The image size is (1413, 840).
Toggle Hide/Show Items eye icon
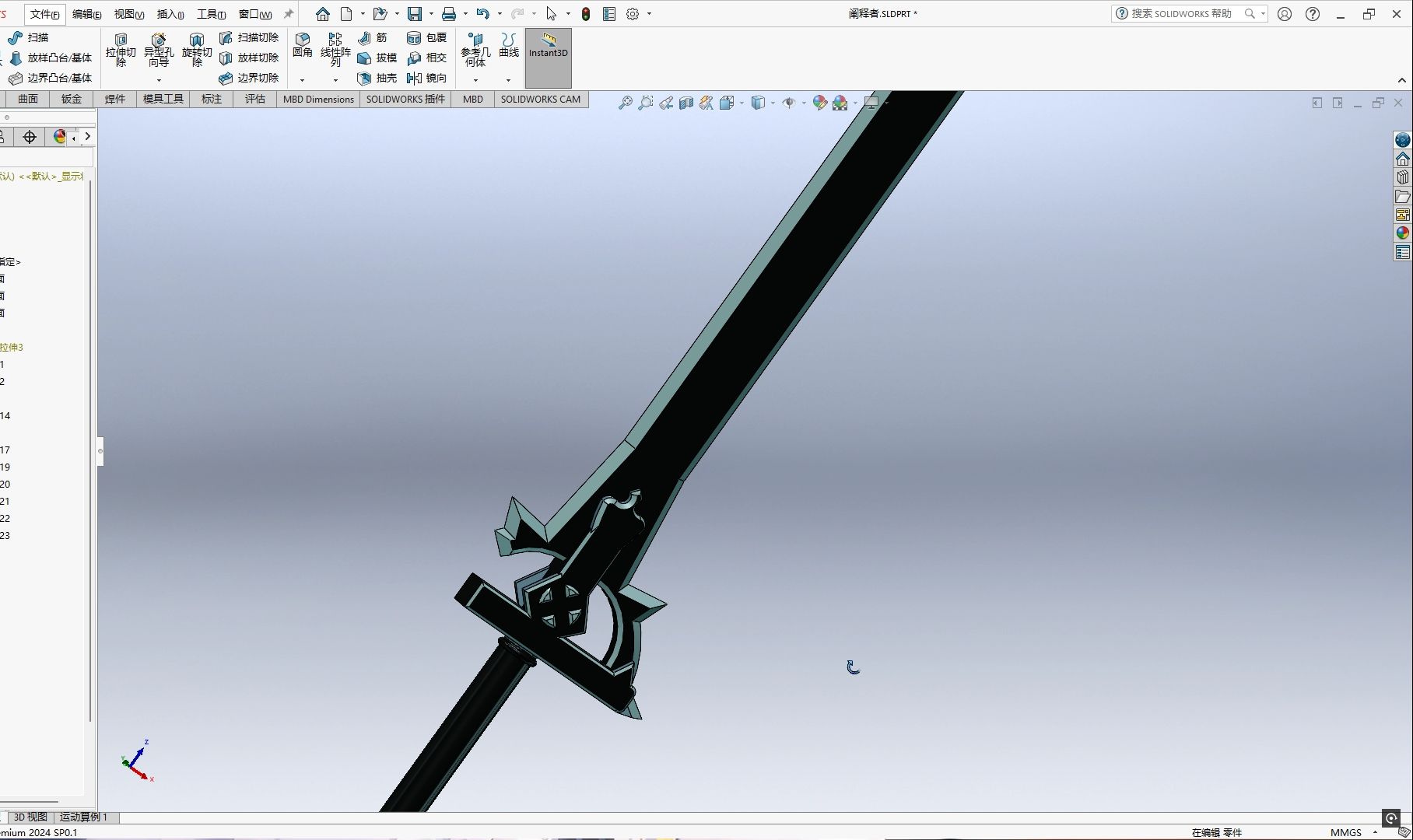pos(788,103)
